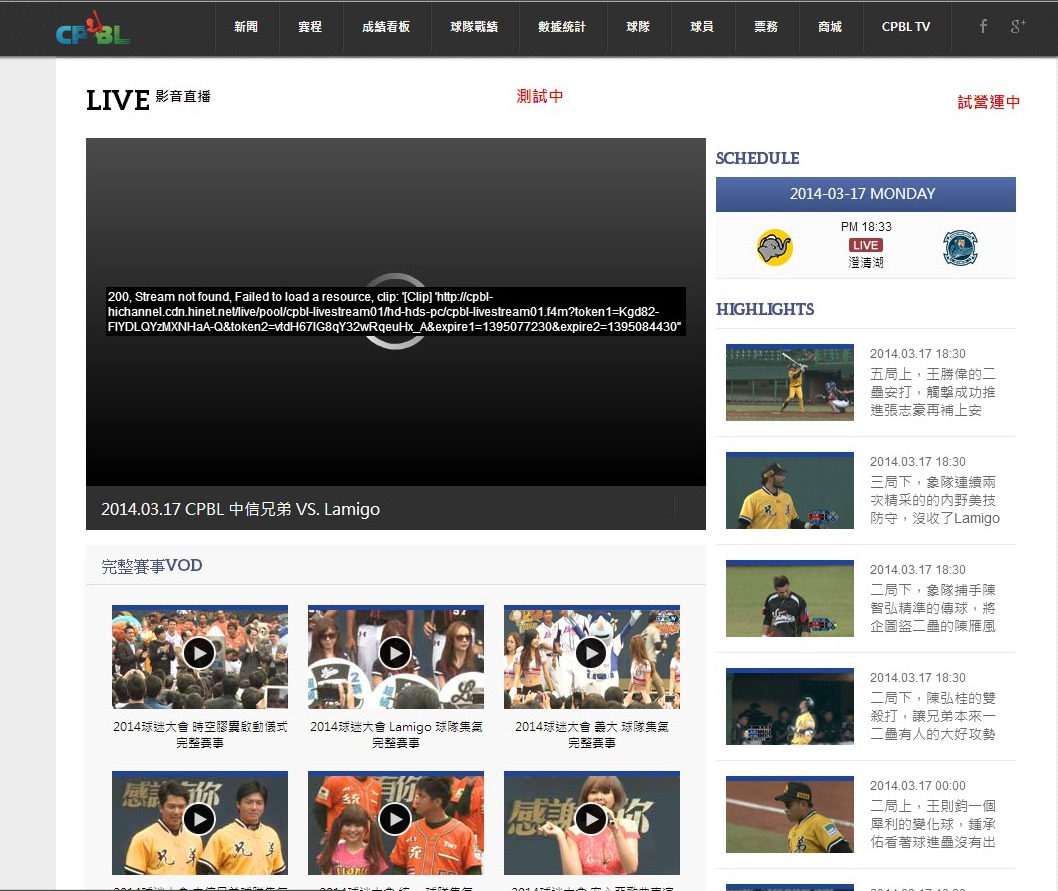
Task: Open the 成績看板 menu
Action: (387, 27)
